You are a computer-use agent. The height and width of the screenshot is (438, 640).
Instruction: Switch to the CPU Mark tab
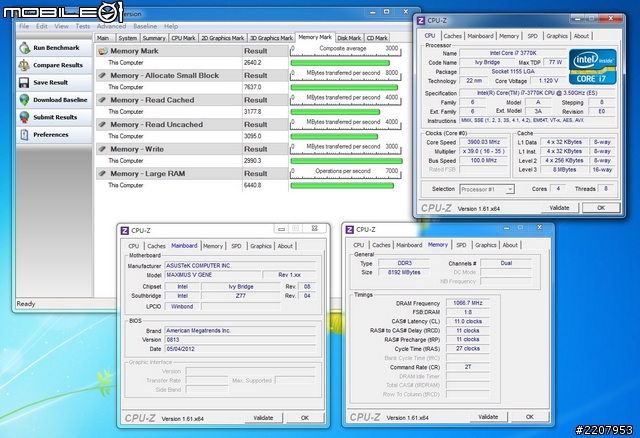click(183, 38)
